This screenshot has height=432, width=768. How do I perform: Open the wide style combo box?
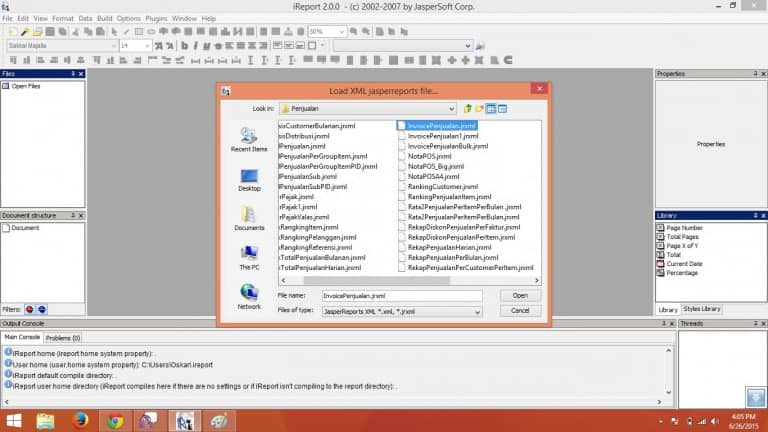click(x=403, y=46)
